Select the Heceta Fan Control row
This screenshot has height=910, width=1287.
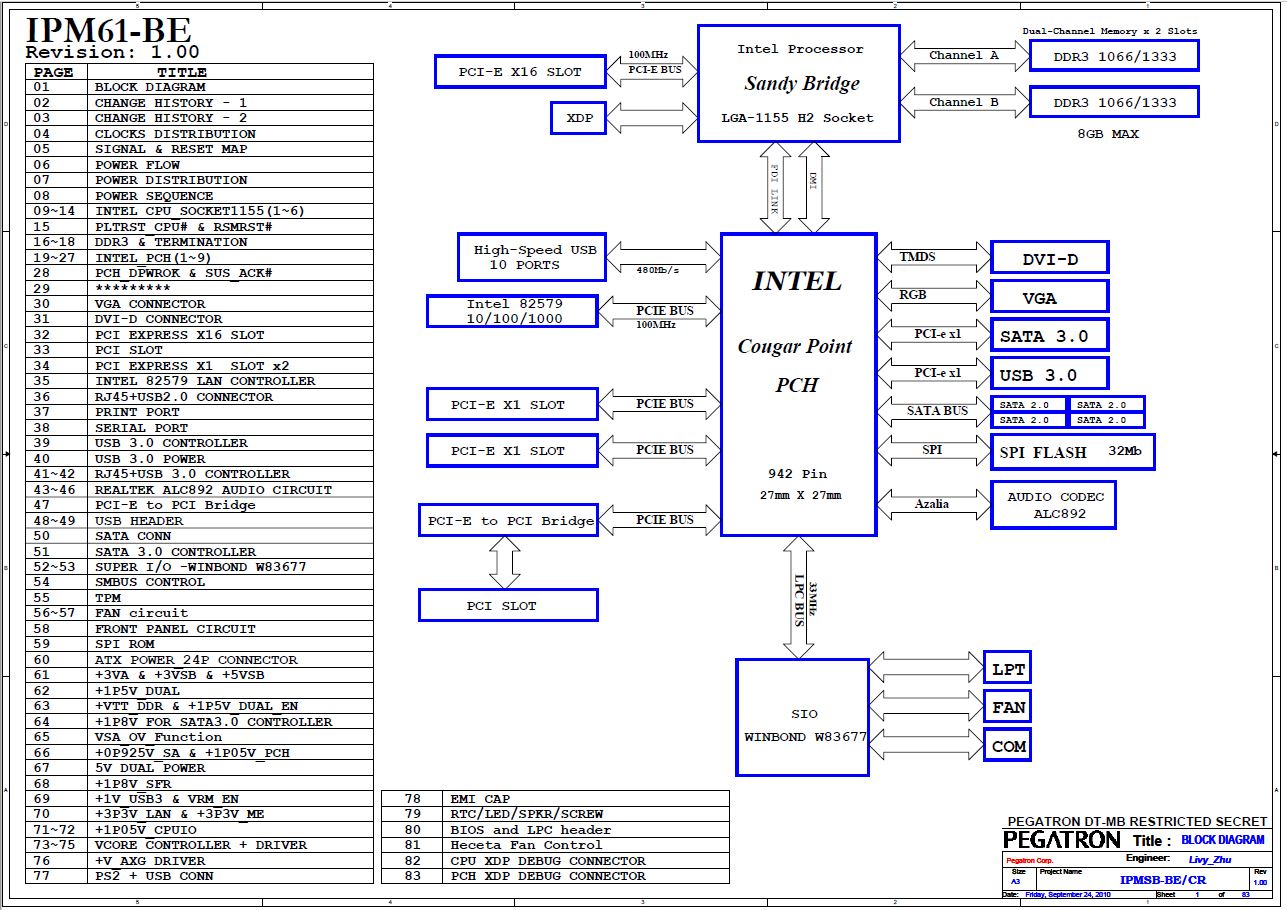555,845
